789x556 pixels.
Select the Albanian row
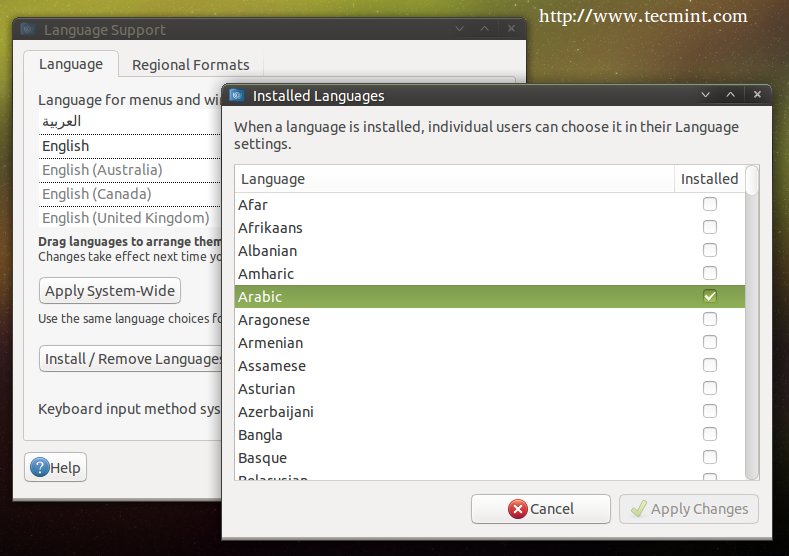click(x=490, y=251)
